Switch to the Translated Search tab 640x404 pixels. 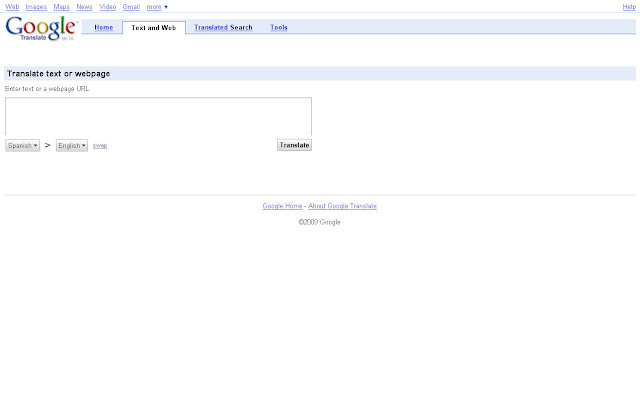(x=223, y=27)
